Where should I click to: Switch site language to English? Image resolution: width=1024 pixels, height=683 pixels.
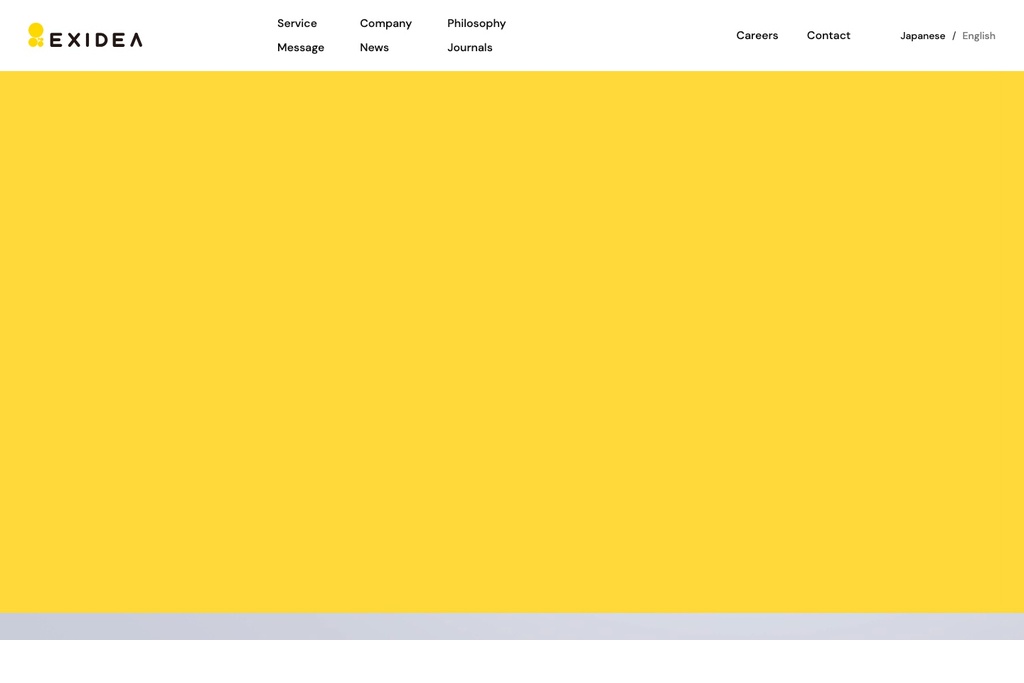click(978, 36)
